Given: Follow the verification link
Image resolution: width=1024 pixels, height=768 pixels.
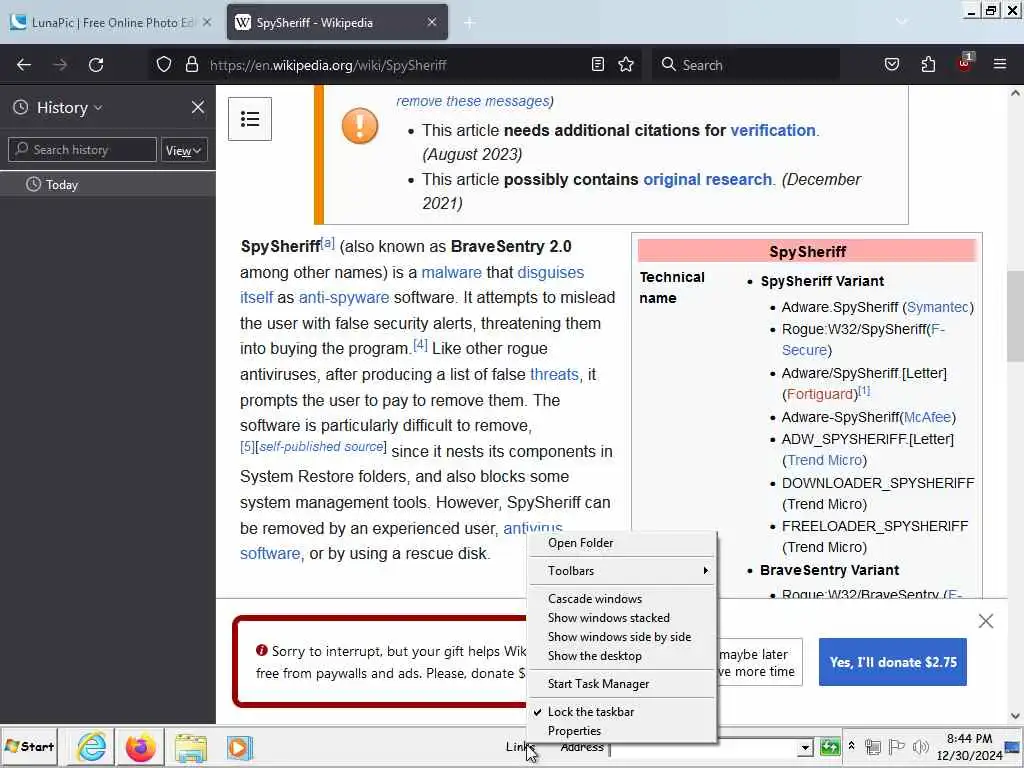Looking at the screenshot, I should 773,131.
